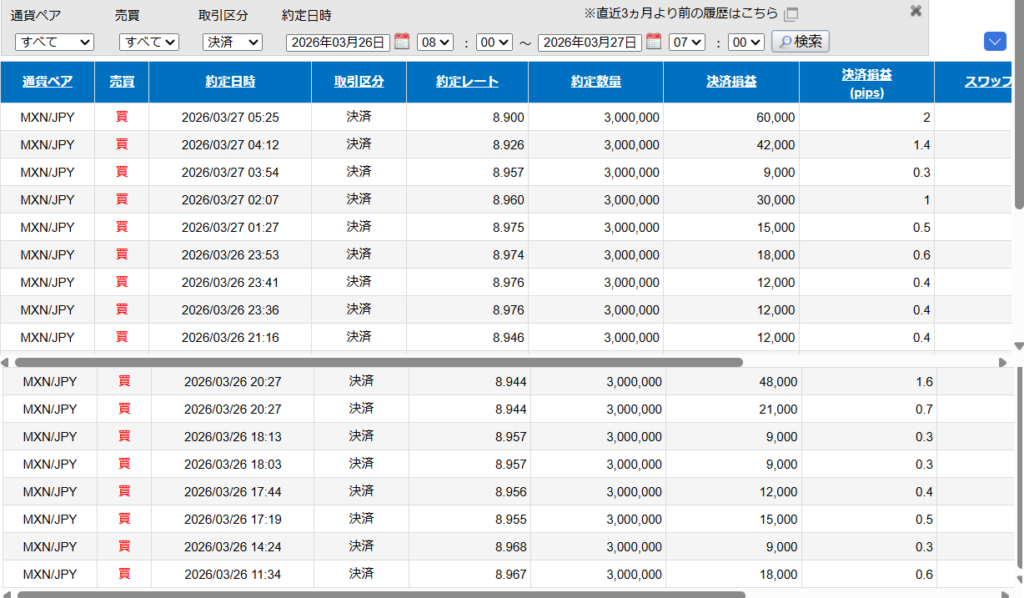Close the search panel with the X icon
The image size is (1024, 598).
coord(915,11)
